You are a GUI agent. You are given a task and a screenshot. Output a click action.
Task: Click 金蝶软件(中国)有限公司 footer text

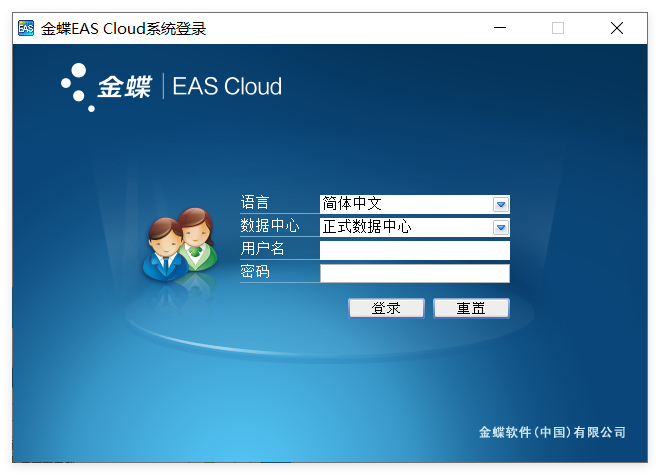point(552,432)
